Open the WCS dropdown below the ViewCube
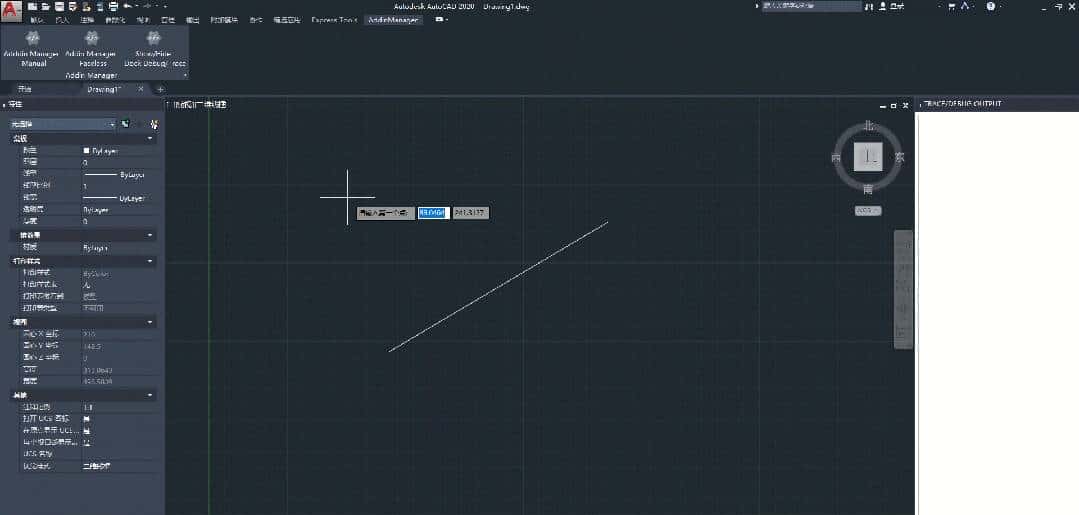Image resolution: width=1079 pixels, height=515 pixels. (867, 211)
